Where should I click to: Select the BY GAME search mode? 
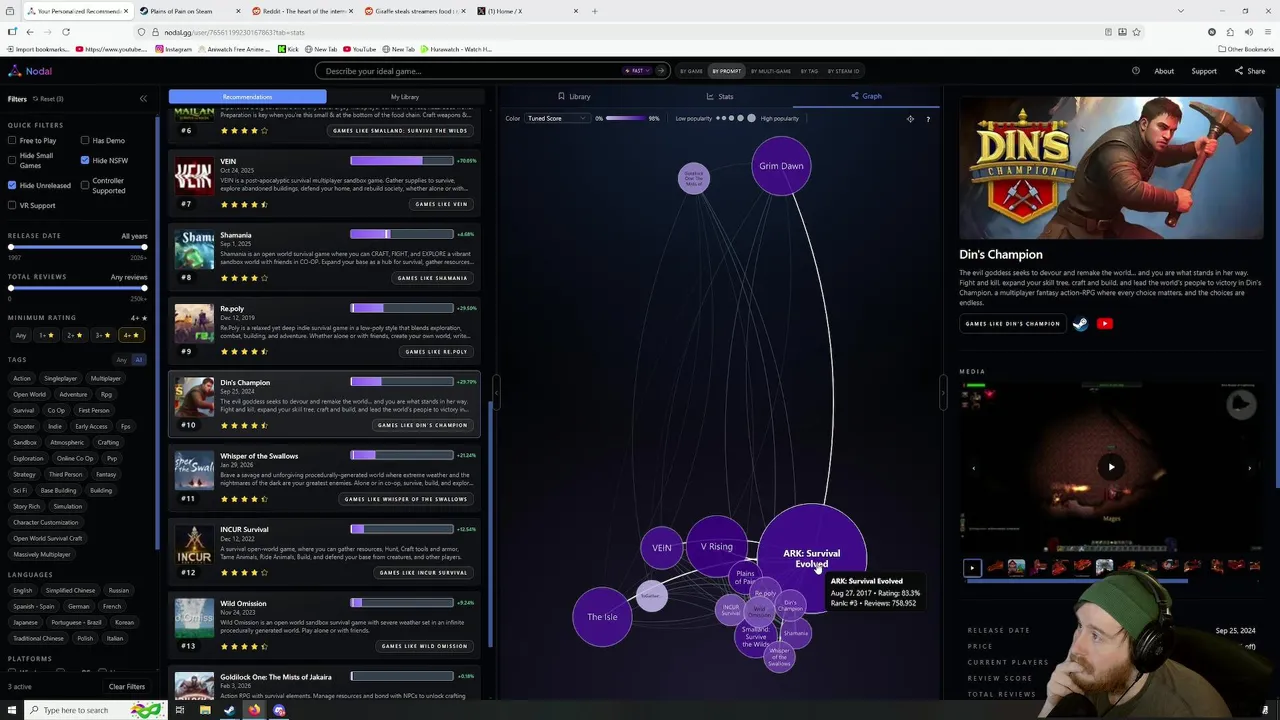[x=691, y=71]
